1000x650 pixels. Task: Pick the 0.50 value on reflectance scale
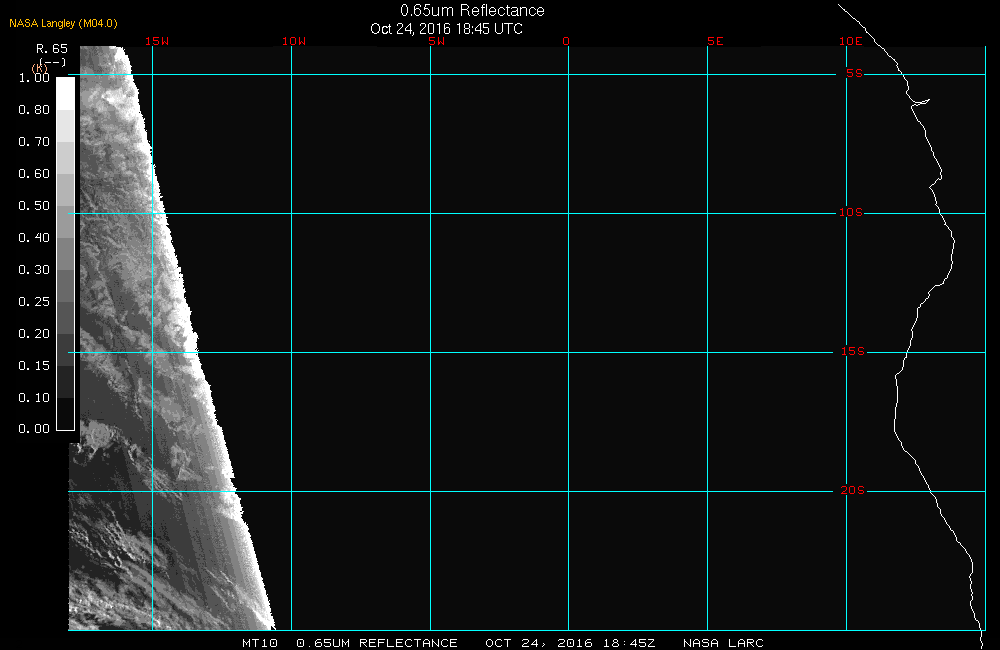tap(34, 206)
